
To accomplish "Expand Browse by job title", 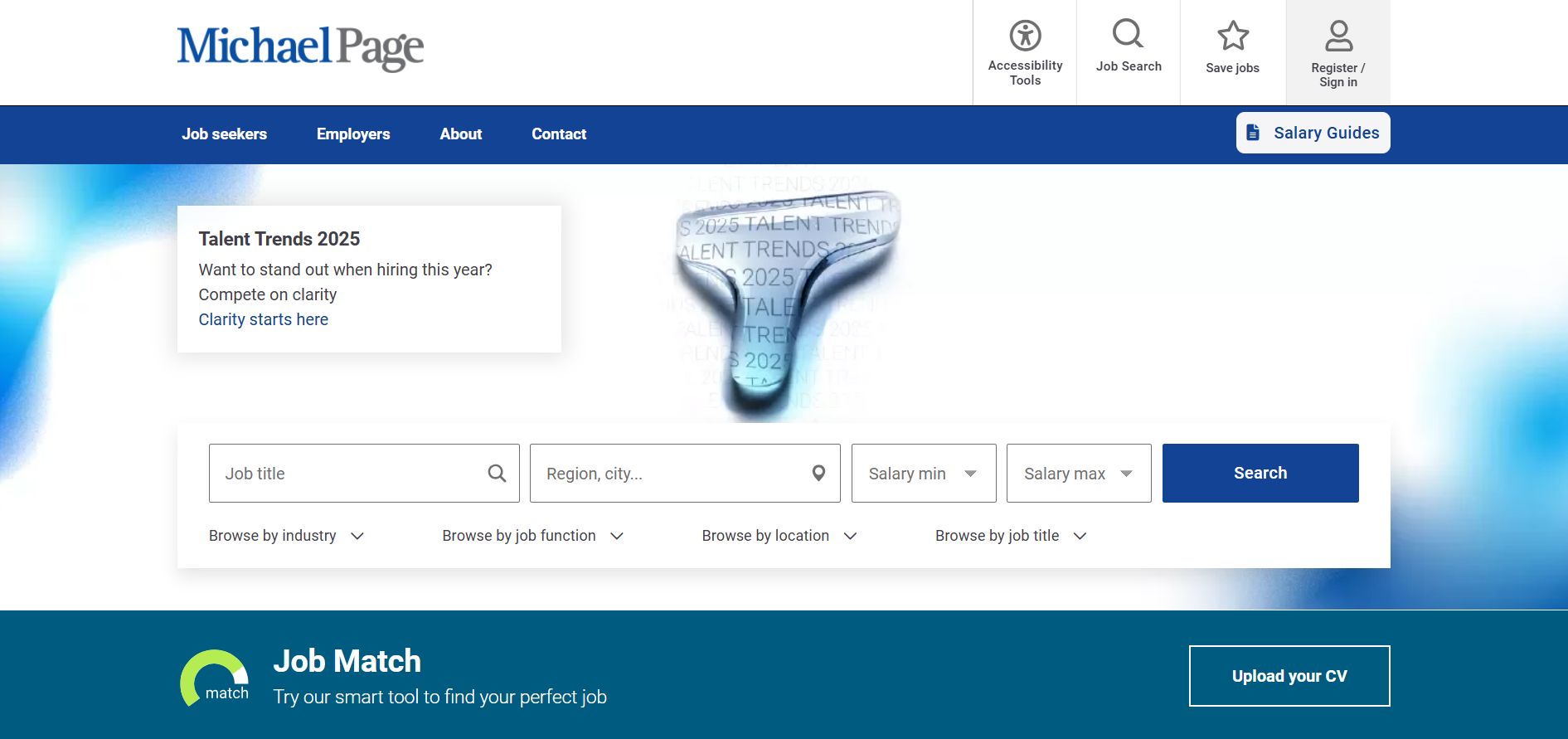I will tap(1010, 536).
